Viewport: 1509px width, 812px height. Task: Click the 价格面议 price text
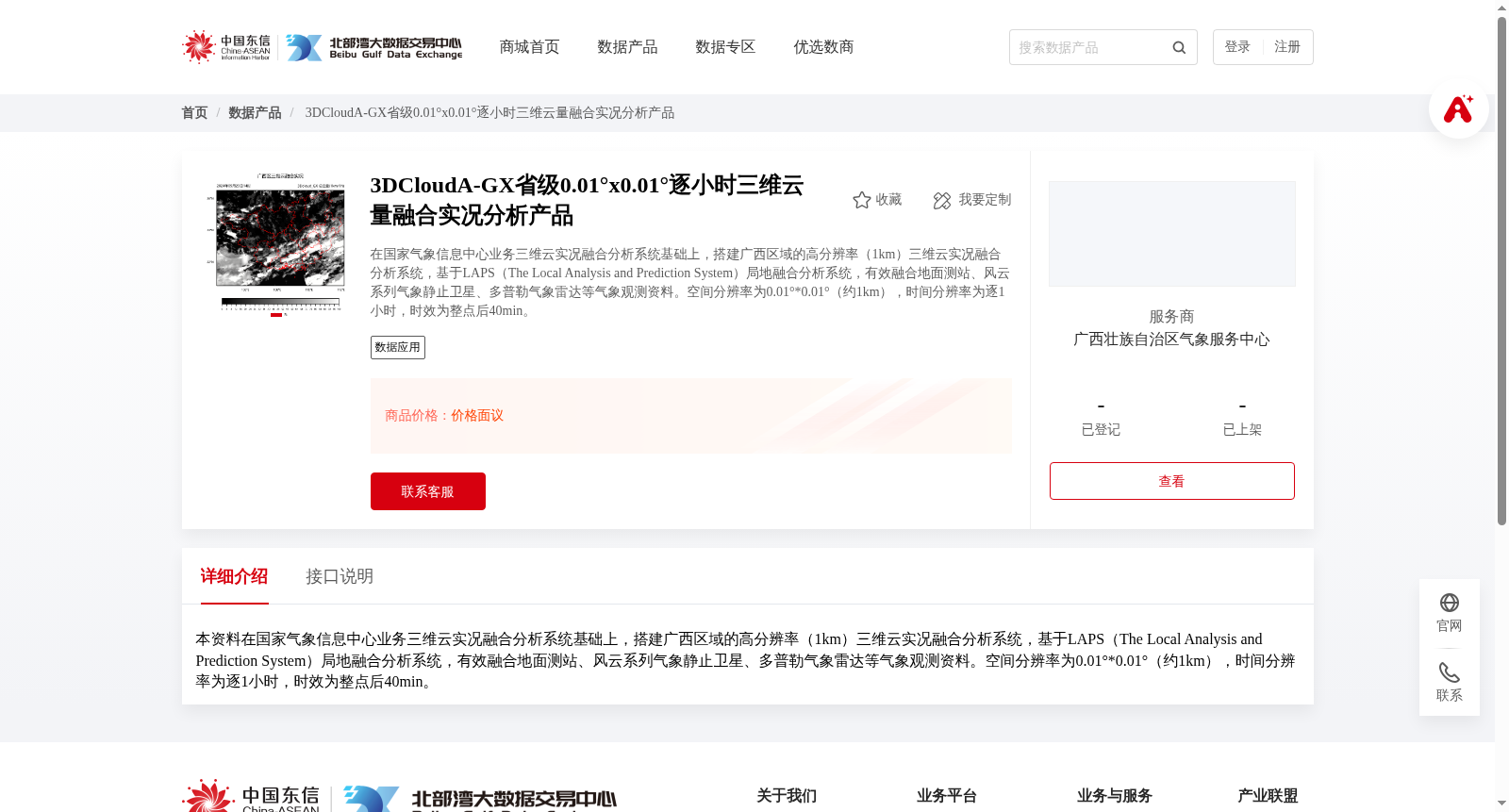click(477, 416)
